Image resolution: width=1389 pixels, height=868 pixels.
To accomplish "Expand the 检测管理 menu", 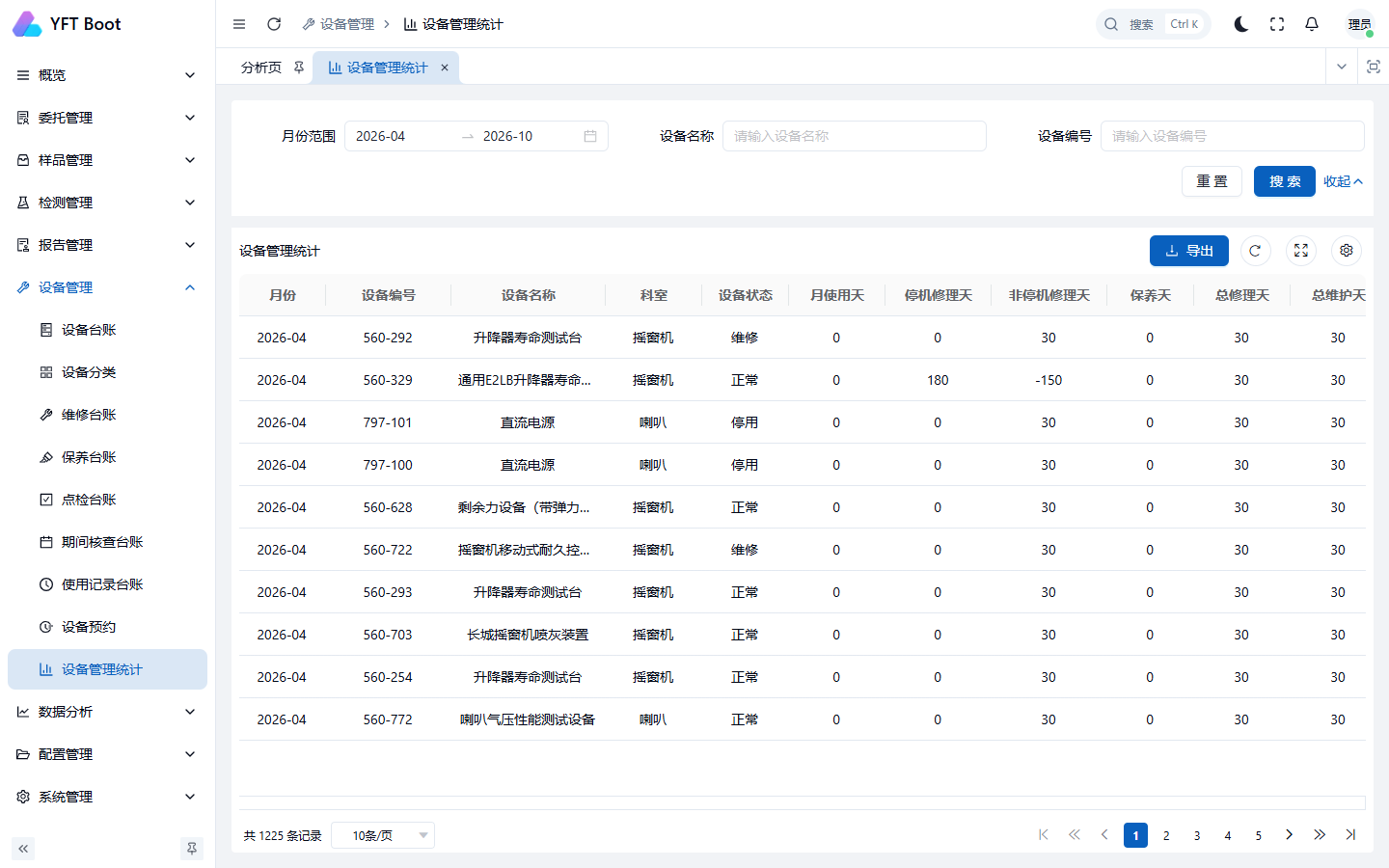I will coord(107,203).
